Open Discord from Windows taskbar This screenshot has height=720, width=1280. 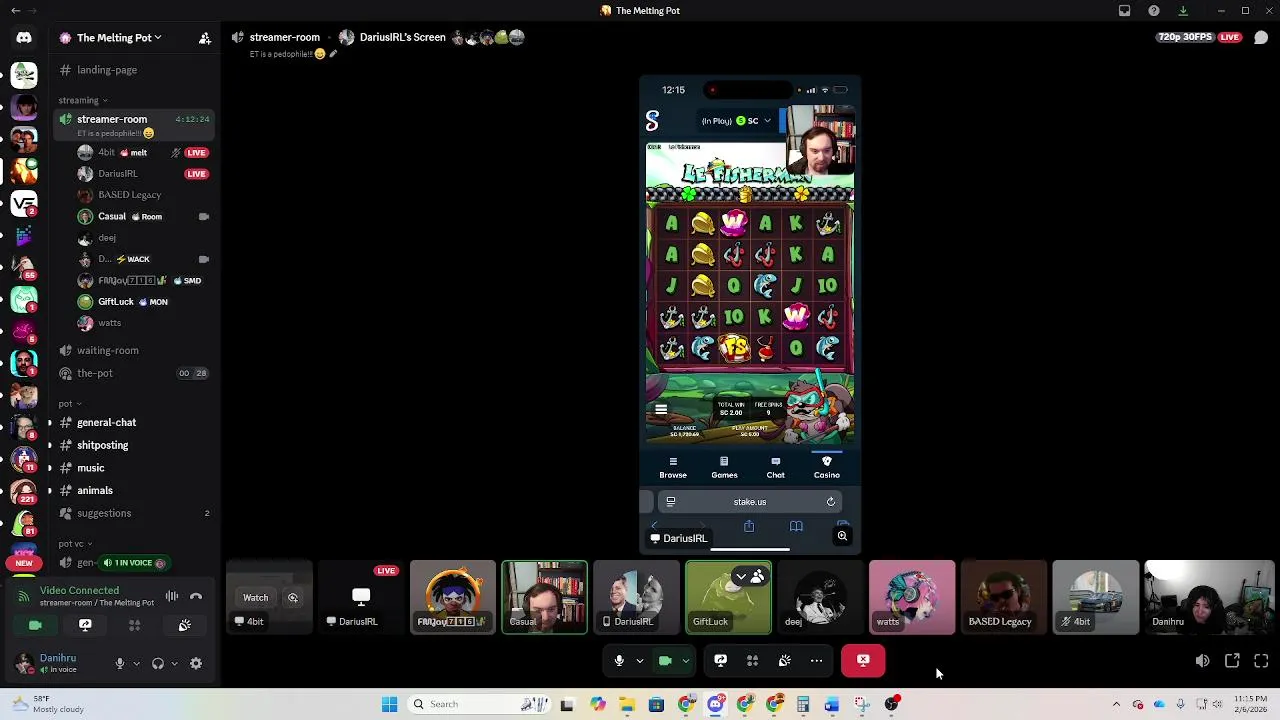click(x=716, y=704)
